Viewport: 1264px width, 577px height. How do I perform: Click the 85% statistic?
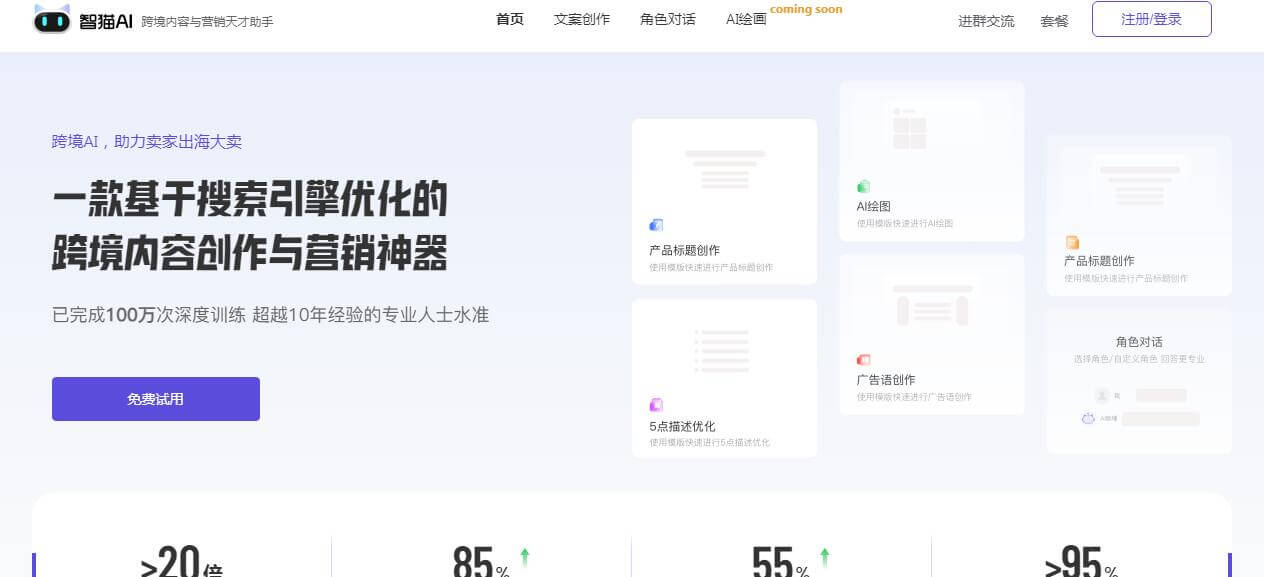click(x=481, y=562)
